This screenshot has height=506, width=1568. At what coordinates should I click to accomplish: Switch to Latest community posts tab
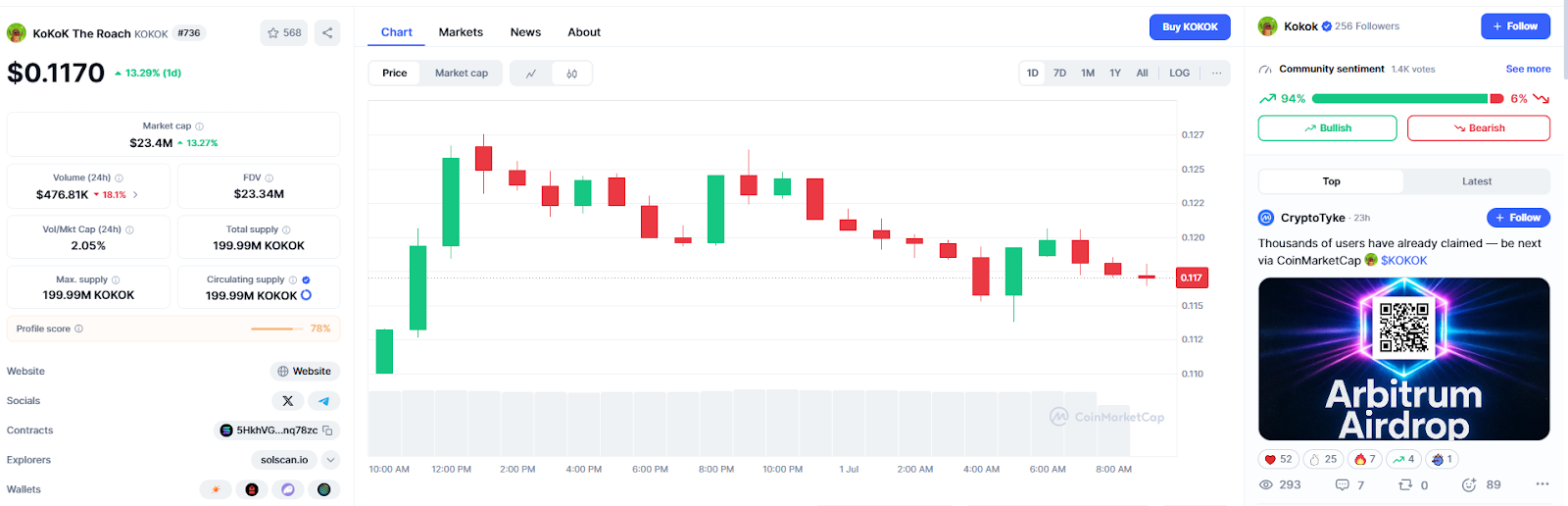(1477, 181)
